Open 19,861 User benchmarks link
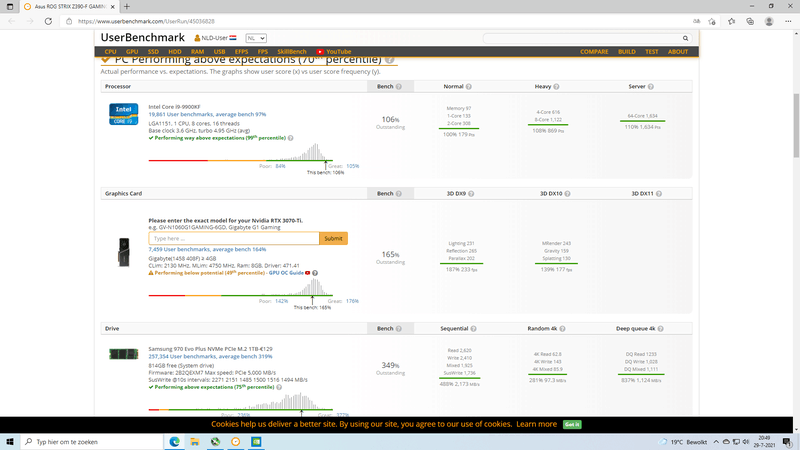Viewport: 800px width, 450px height. click(207, 114)
